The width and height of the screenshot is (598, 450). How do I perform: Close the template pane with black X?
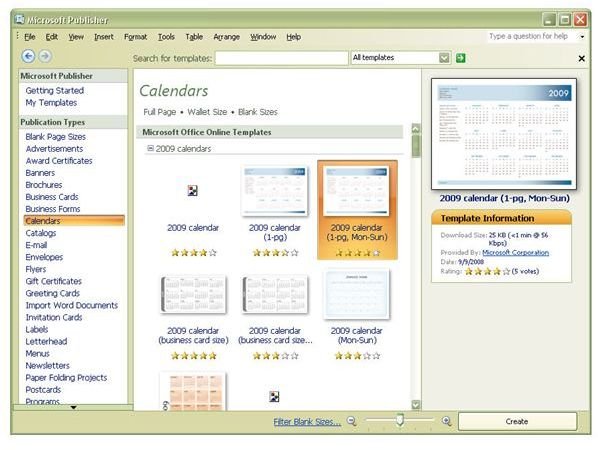(581, 58)
